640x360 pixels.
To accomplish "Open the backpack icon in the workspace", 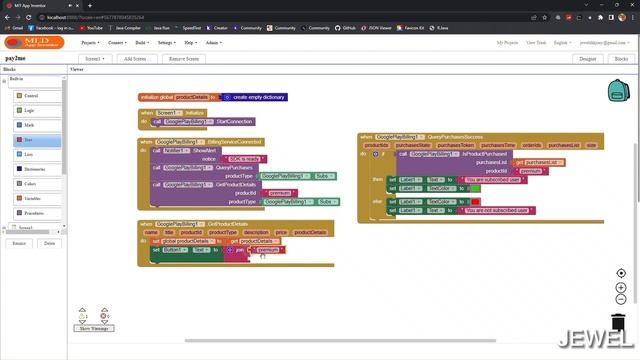I will 618,91.
